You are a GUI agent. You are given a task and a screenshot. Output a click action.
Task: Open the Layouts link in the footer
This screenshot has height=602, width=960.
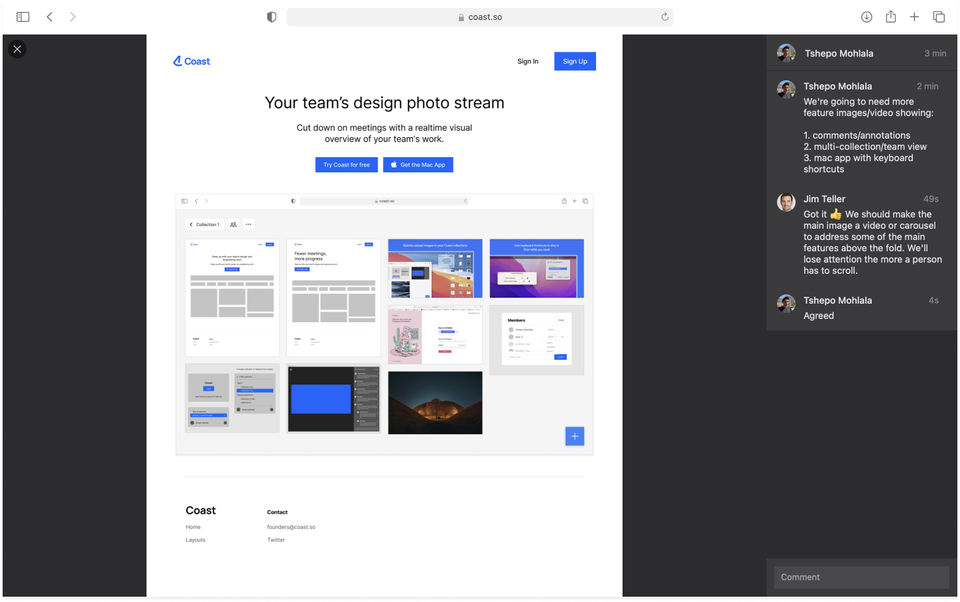click(x=195, y=540)
